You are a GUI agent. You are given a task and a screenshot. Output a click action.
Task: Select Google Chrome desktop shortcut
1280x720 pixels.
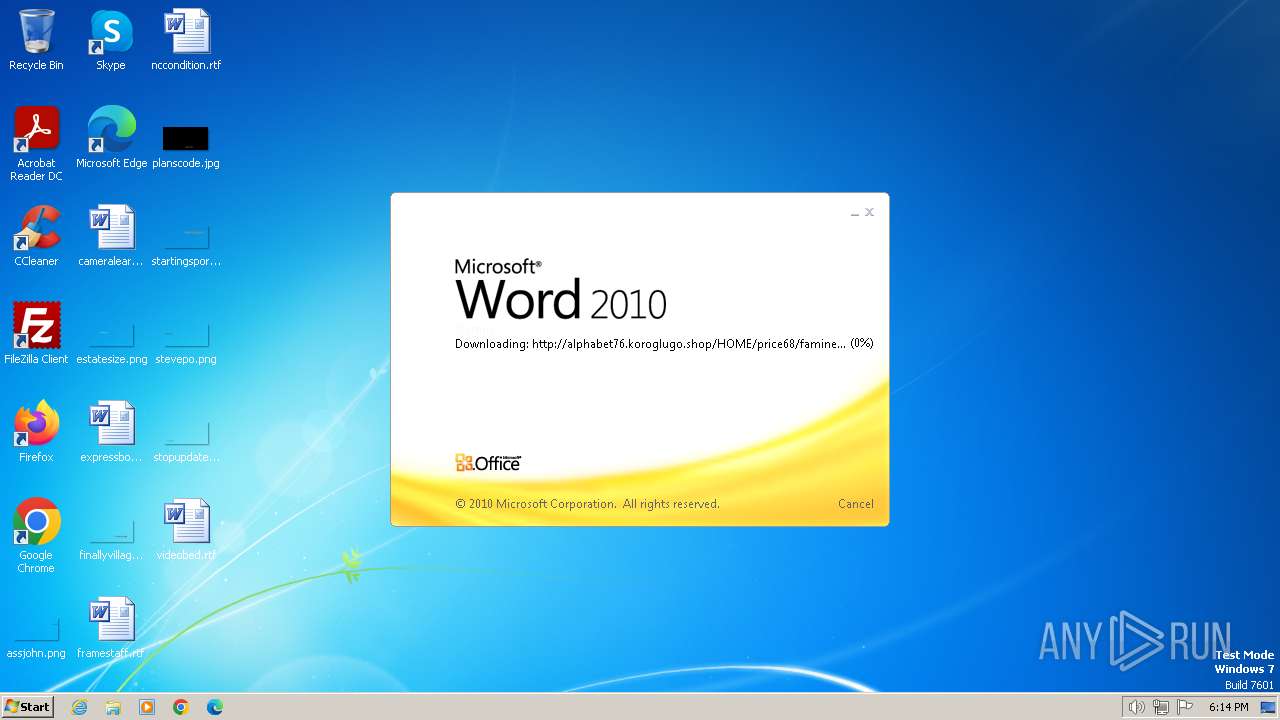point(36,536)
